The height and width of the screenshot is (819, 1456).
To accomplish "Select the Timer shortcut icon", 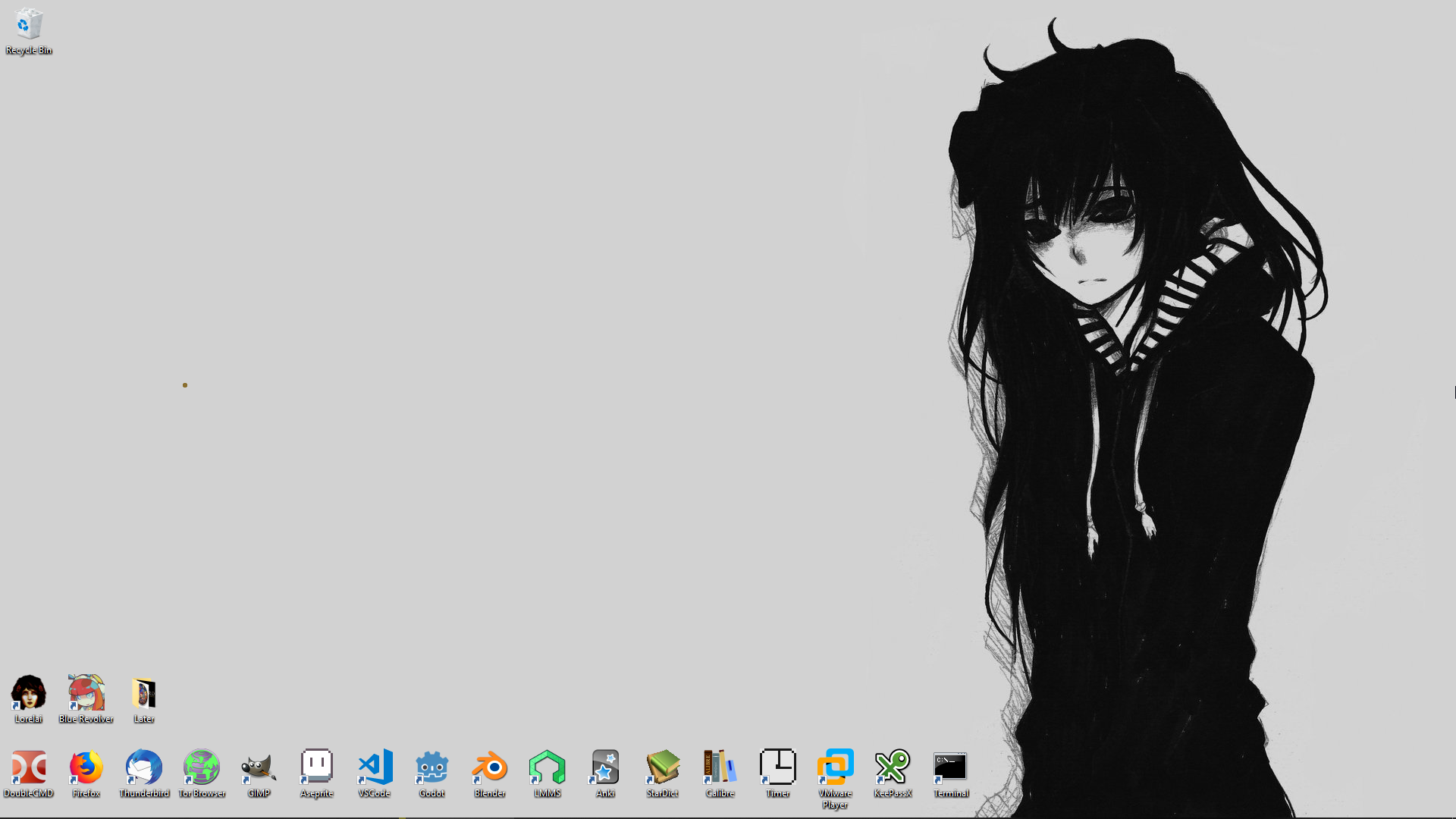I will coord(778,767).
